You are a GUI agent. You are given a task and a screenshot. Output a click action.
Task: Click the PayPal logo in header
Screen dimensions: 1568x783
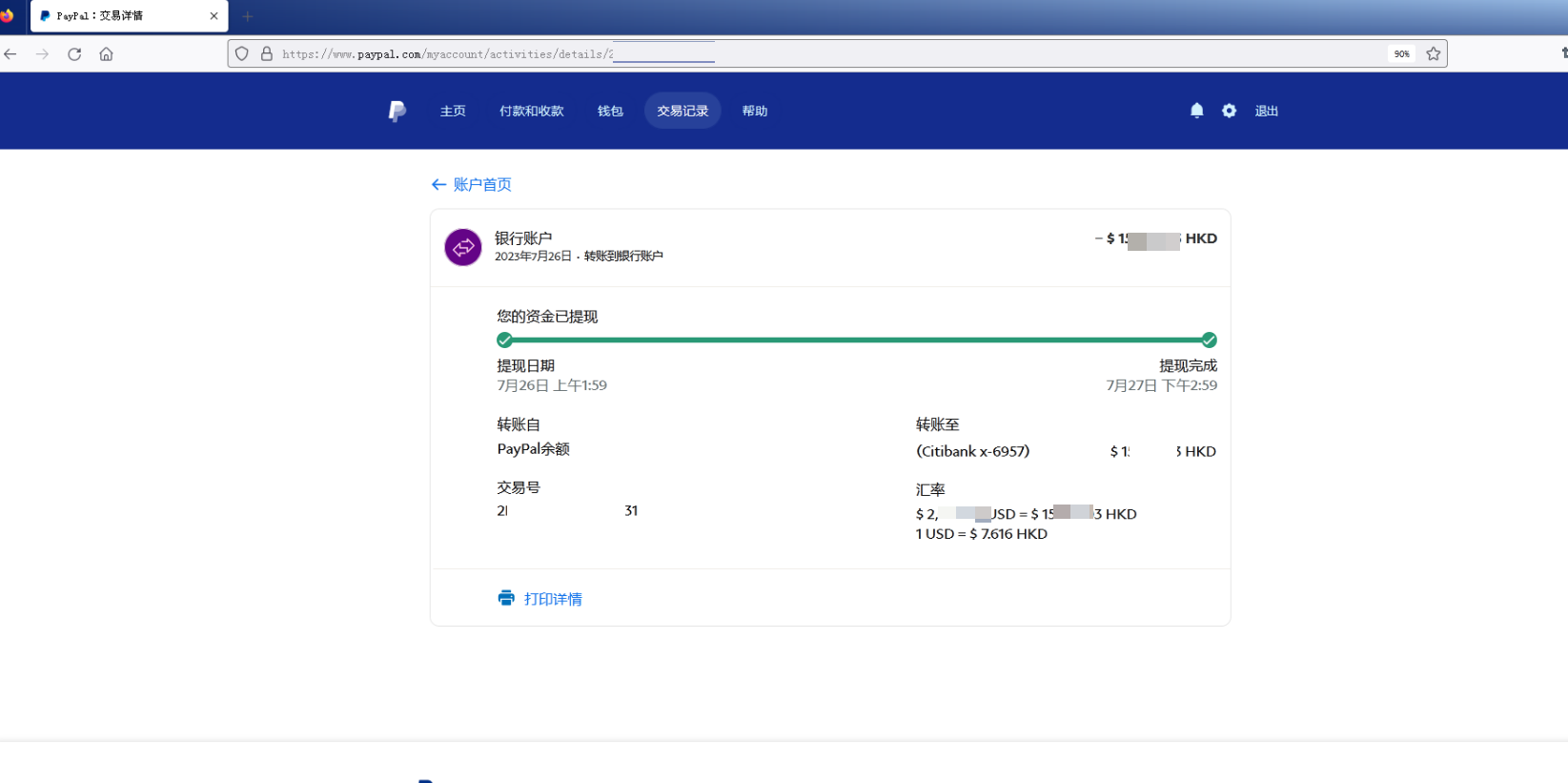point(397,112)
